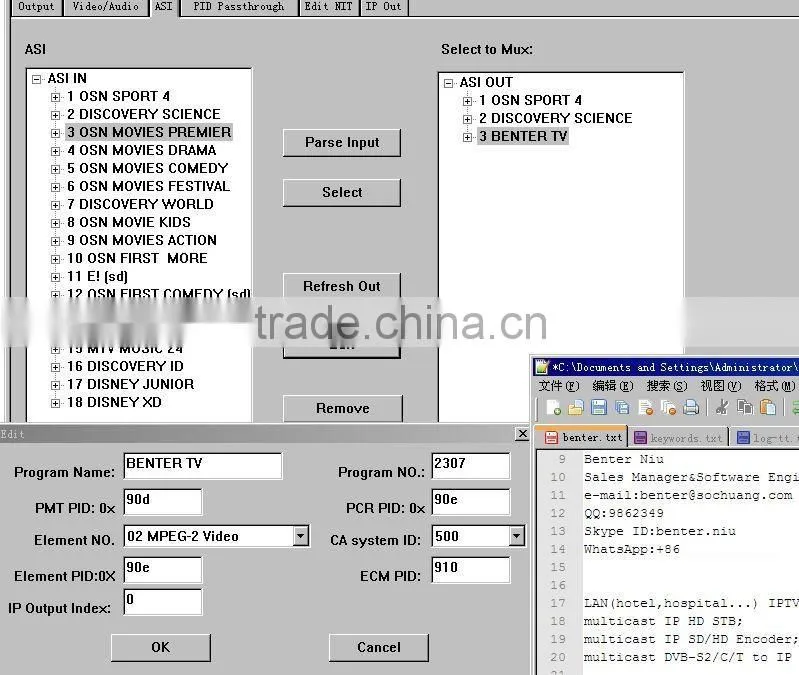Click the Program Name input field

pos(203,466)
